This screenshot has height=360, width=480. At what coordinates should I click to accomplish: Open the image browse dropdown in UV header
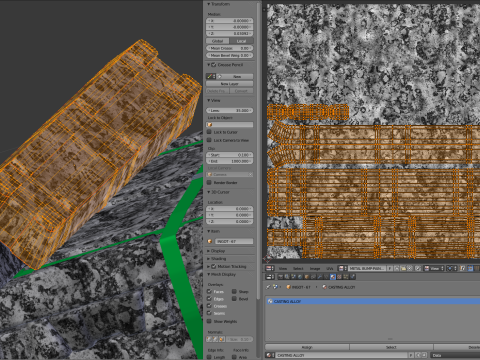pyautogui.click(x=343, y=269)
